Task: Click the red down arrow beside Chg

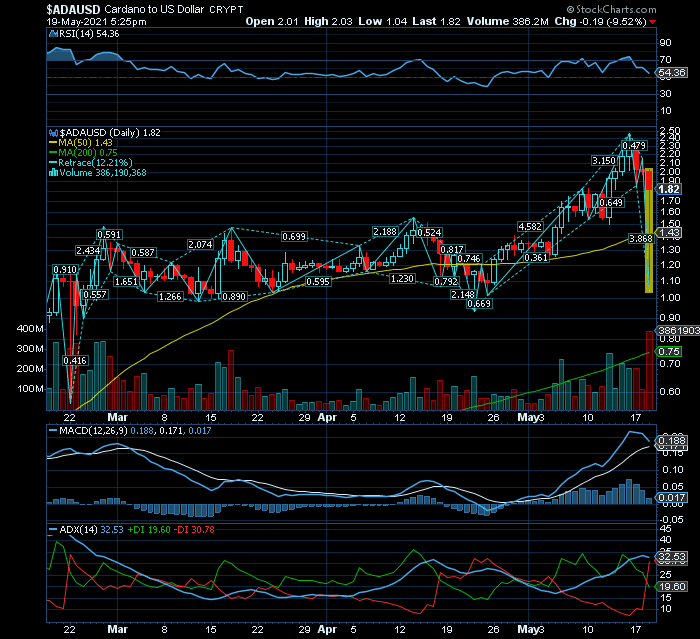Action: coord(653,22)
